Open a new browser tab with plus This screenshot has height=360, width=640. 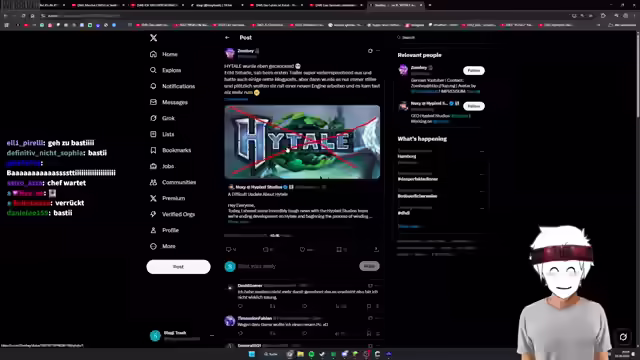(430, 5)
